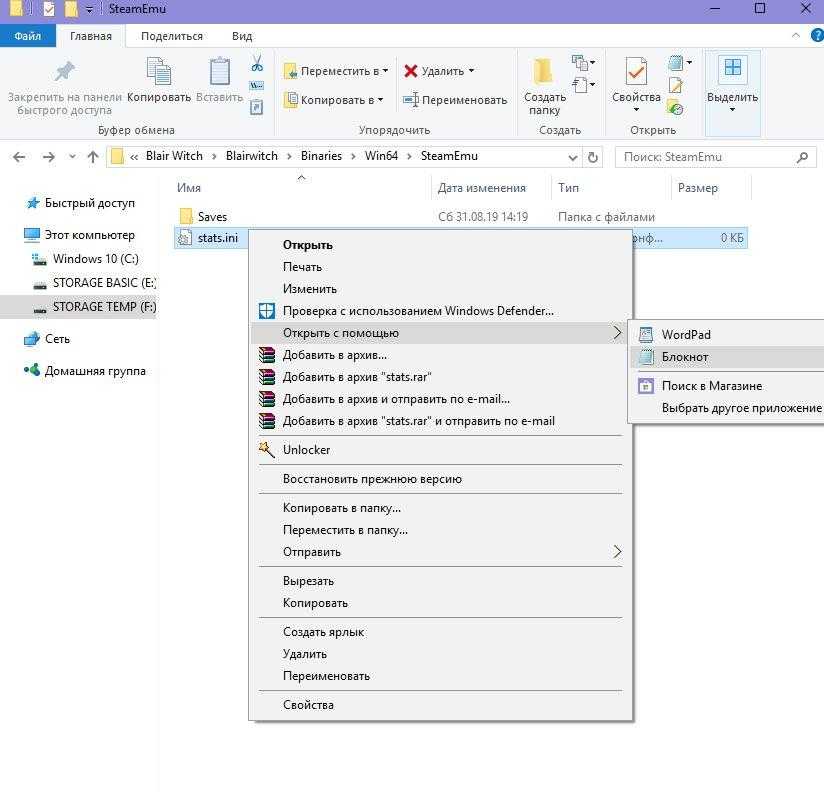Select WordPad from the open-with submenu
Image resolution: width=824 pixels, height=792 pixels.
pos(686,335)
